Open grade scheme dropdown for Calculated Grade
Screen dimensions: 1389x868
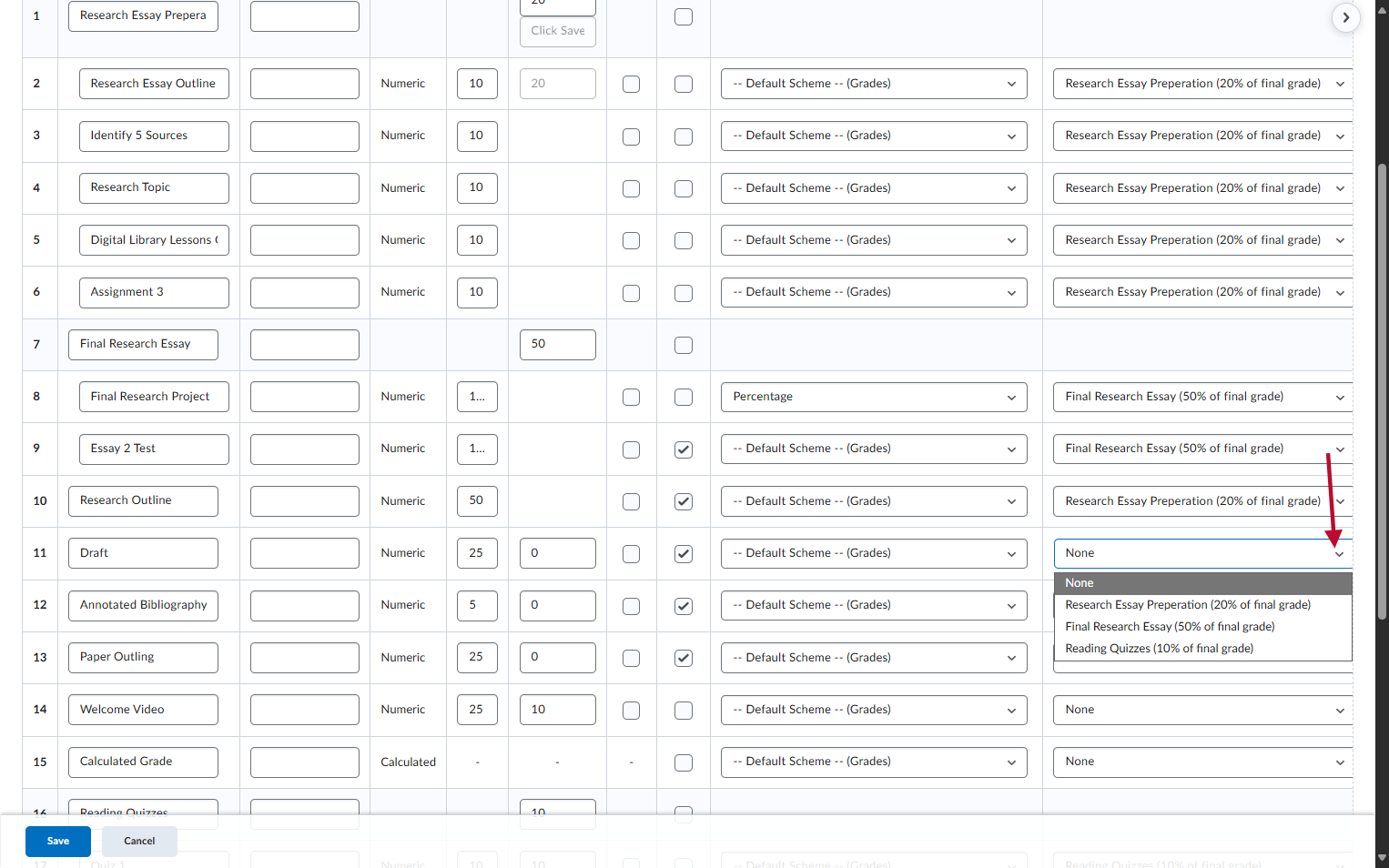click(874, 762)
